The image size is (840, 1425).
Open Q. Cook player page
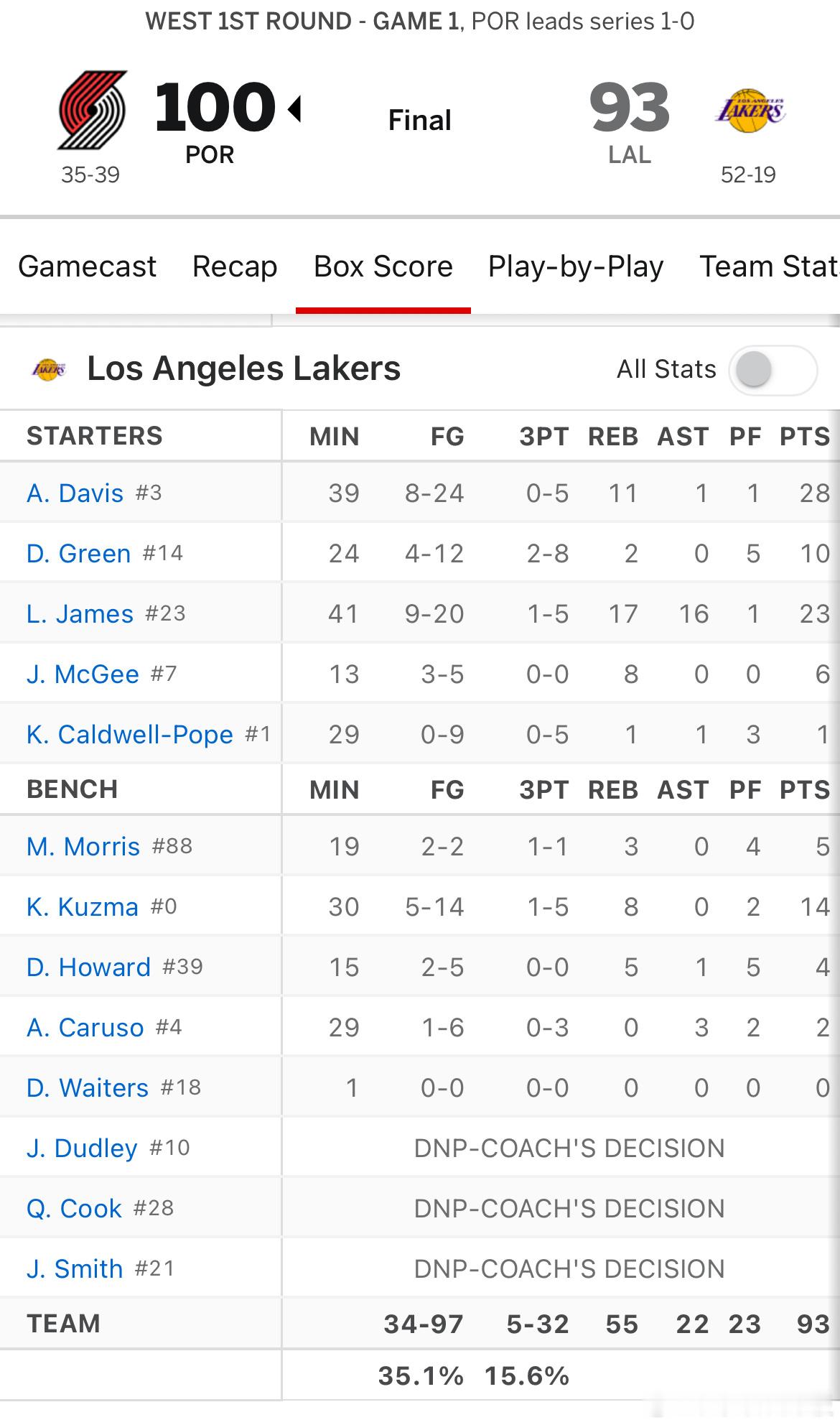coord(75,1209)
